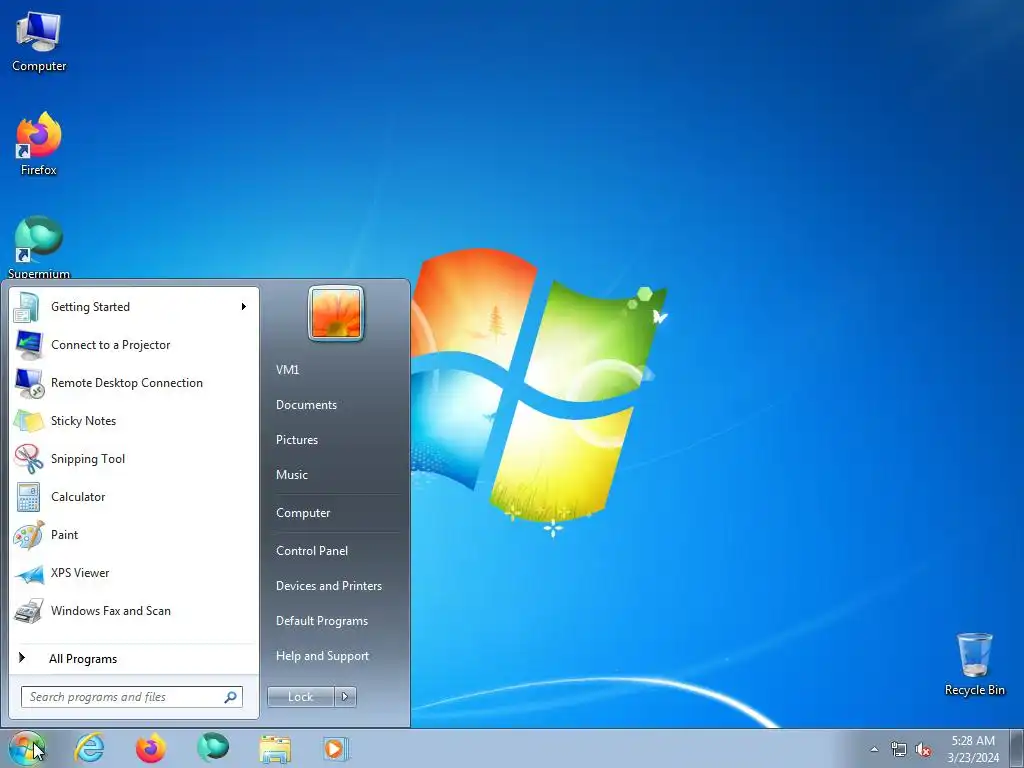Open Default Programs
The width and height of the screenshot is (1024, 768).
point(321,621)
